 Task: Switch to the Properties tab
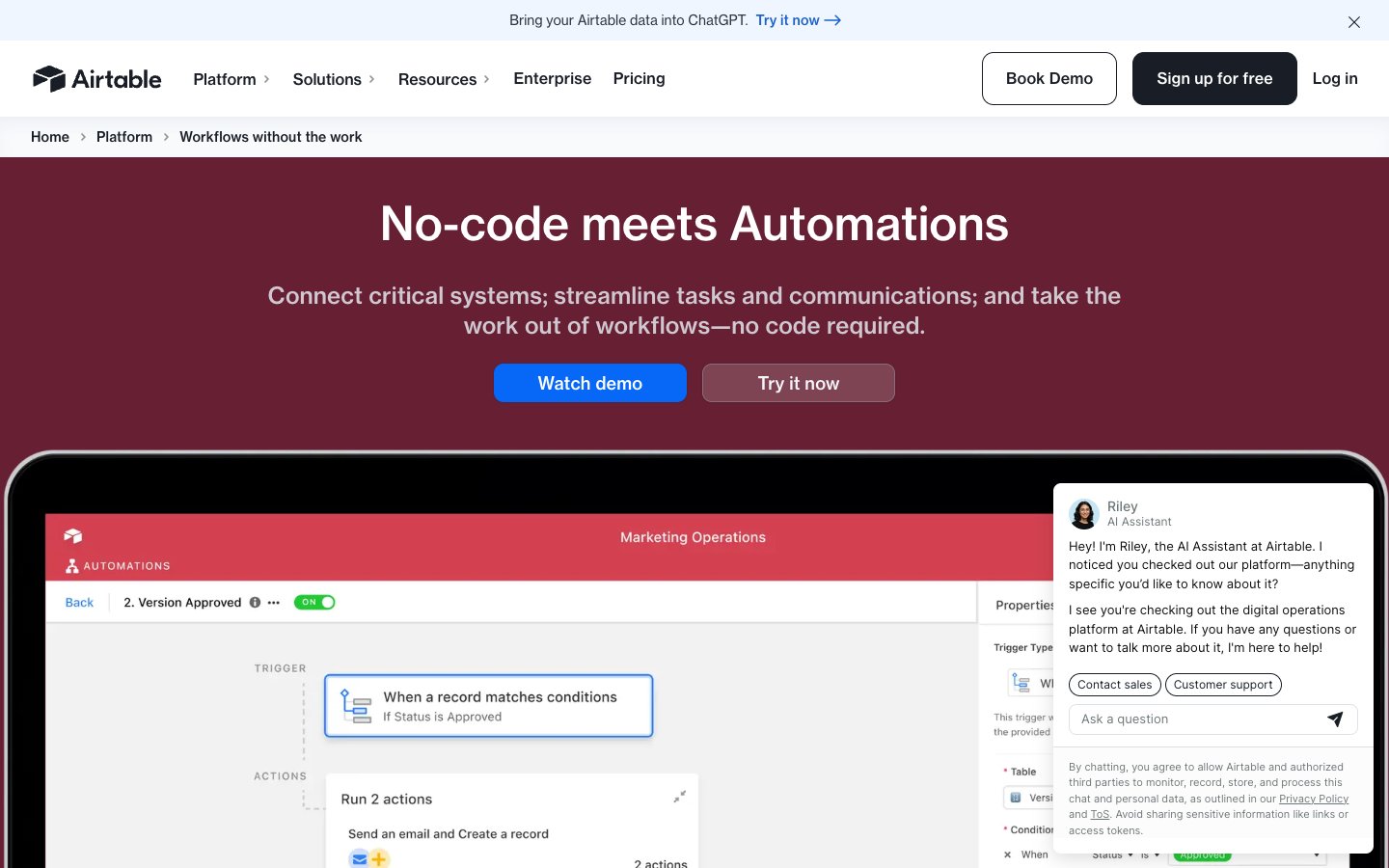[x=1024, y=605]
